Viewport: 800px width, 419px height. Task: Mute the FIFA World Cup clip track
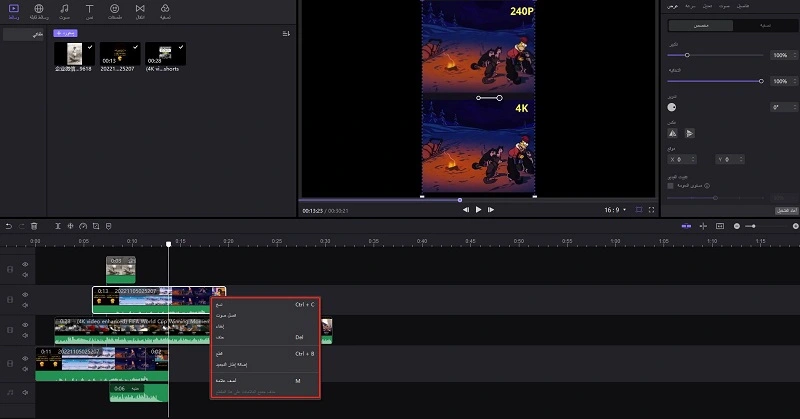tap(25, 335)
